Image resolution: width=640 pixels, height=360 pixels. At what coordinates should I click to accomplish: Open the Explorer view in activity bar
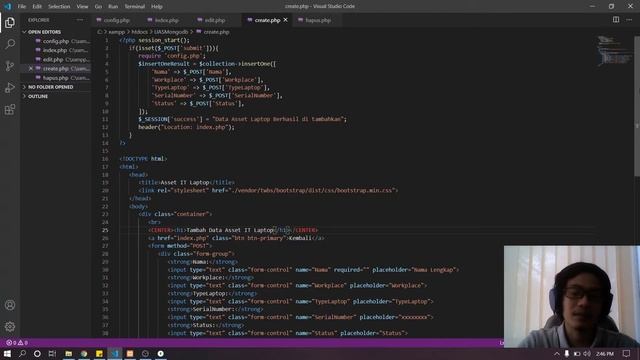click(x=10, y=22)
